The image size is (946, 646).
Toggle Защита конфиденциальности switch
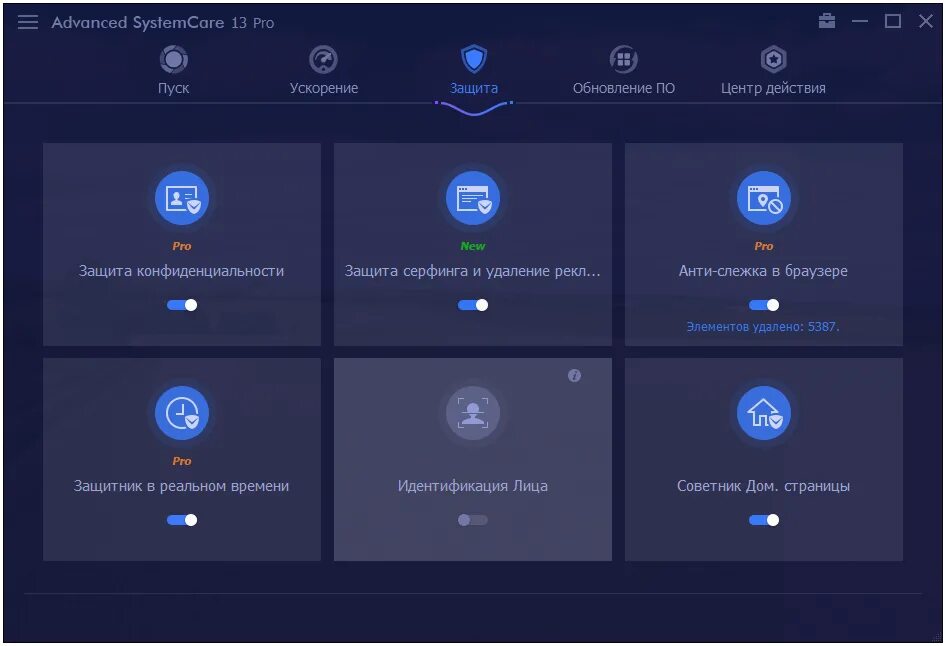point(182,305)
